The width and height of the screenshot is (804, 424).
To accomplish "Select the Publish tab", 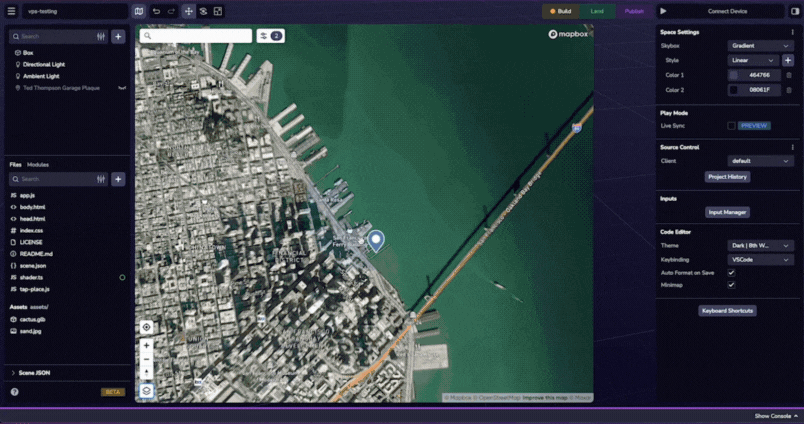I will tap(634, 11).
